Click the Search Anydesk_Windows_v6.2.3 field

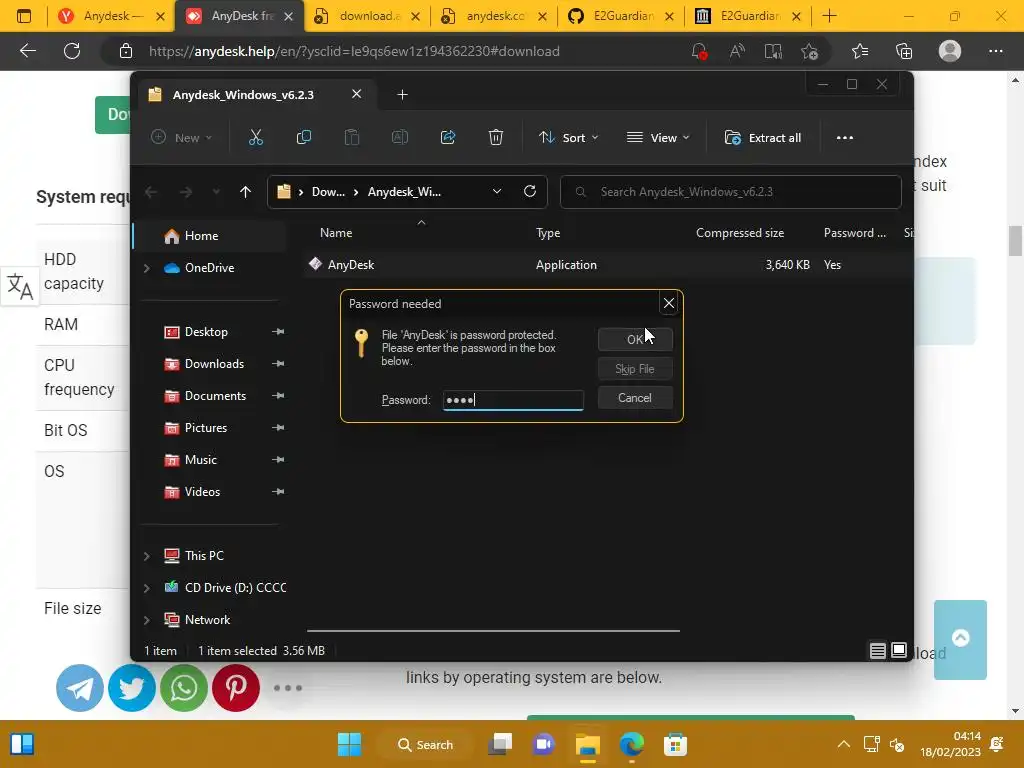tap(731, 192)
